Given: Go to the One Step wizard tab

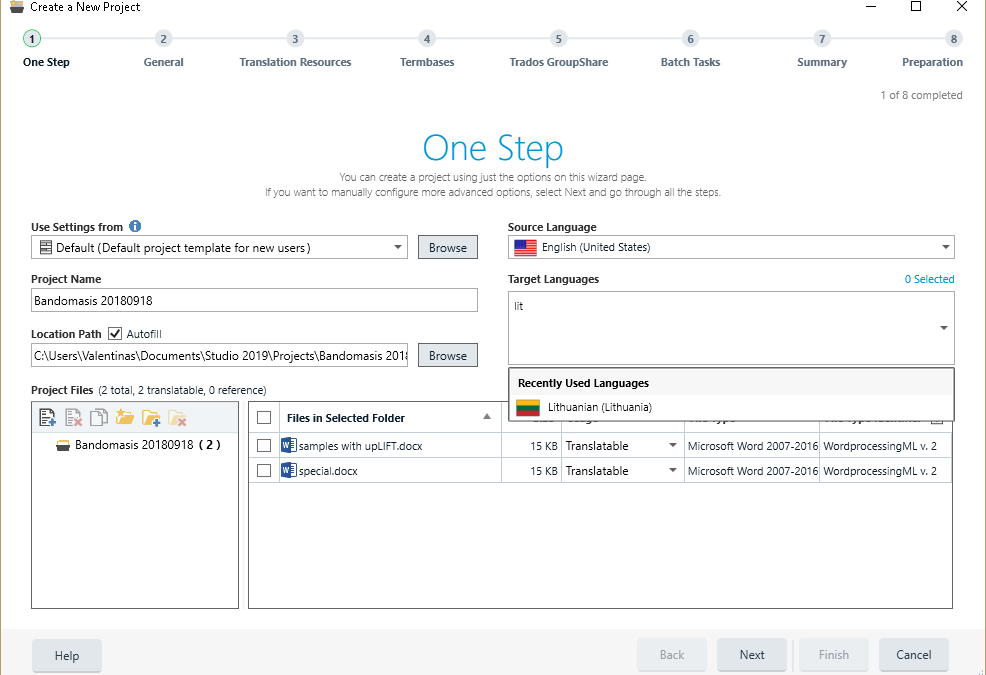Looking at the screenshot, I should pos(47,62).
